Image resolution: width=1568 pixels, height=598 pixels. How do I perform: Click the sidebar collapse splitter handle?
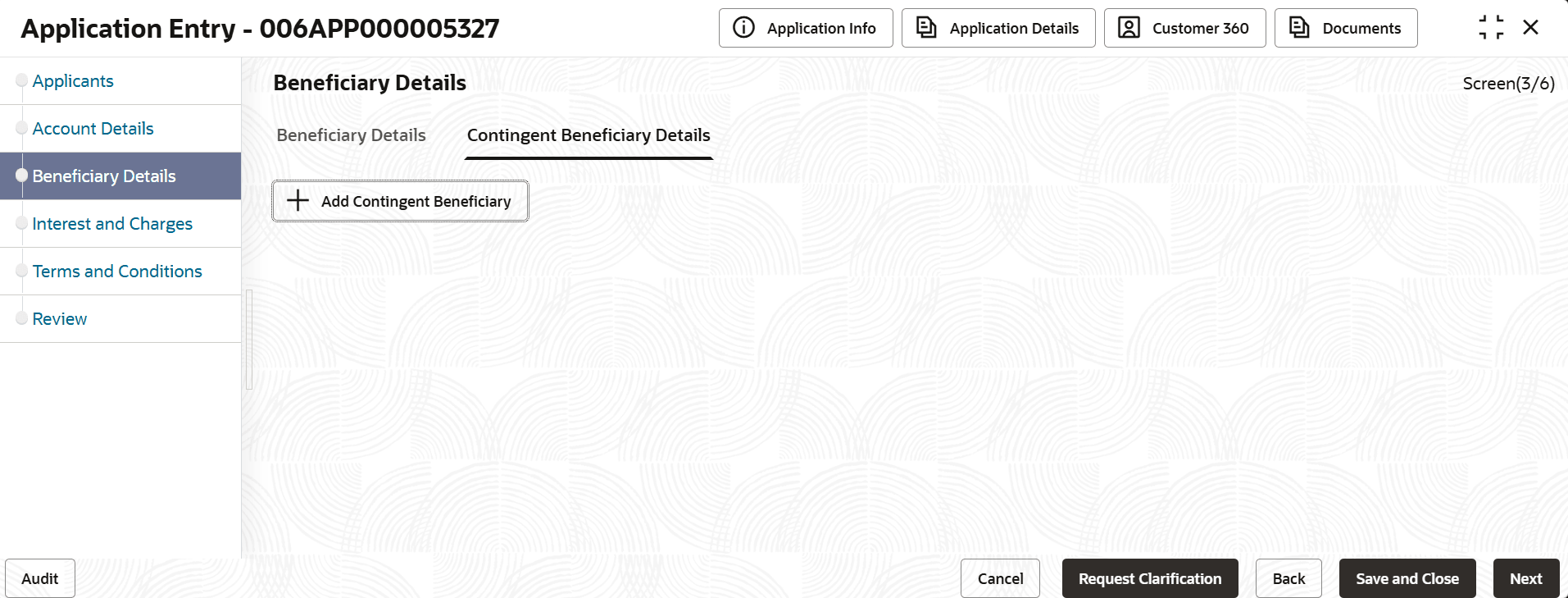tap(249, 340)
